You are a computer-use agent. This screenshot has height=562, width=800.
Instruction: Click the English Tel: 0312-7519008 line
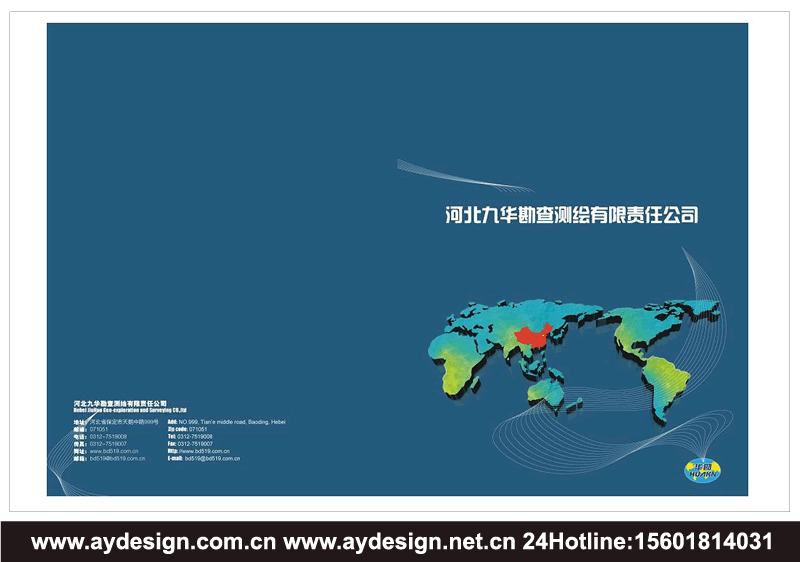coord(196,436)
